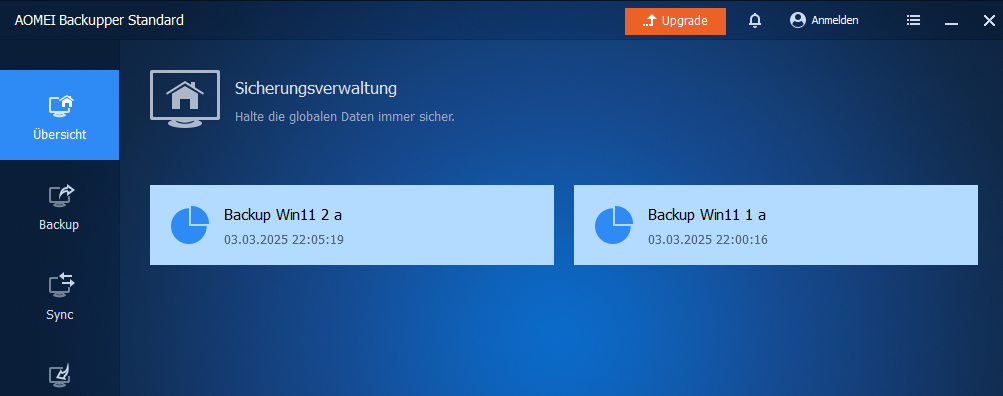Viewport: 1003px width, 396px height.
Task: Open the Sync sidebar icon
Action: tap(61, 285)
